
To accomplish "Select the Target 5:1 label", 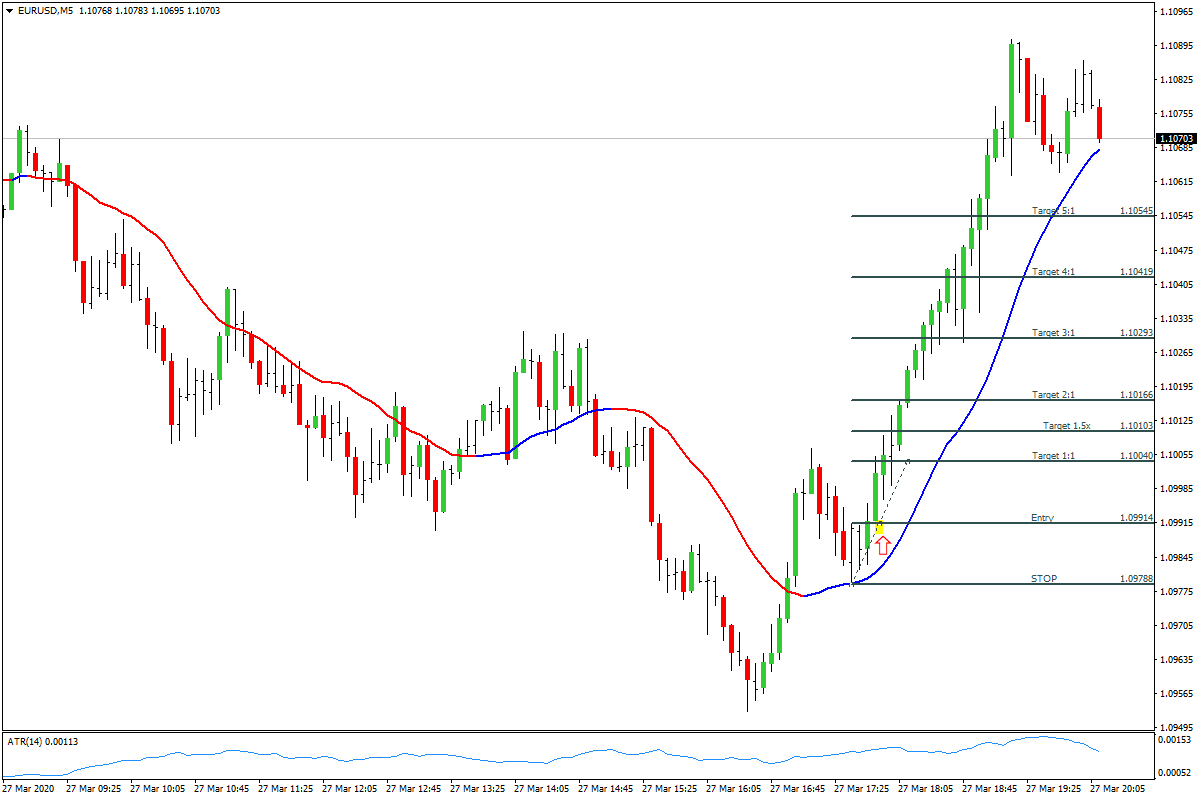I will click(x=1053, y=211).
